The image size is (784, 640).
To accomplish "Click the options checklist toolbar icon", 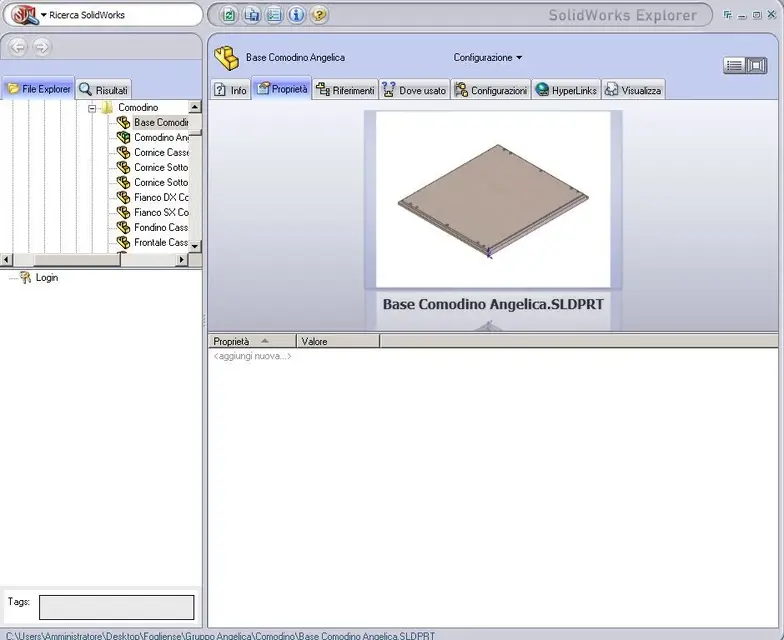I will point(274,15).
